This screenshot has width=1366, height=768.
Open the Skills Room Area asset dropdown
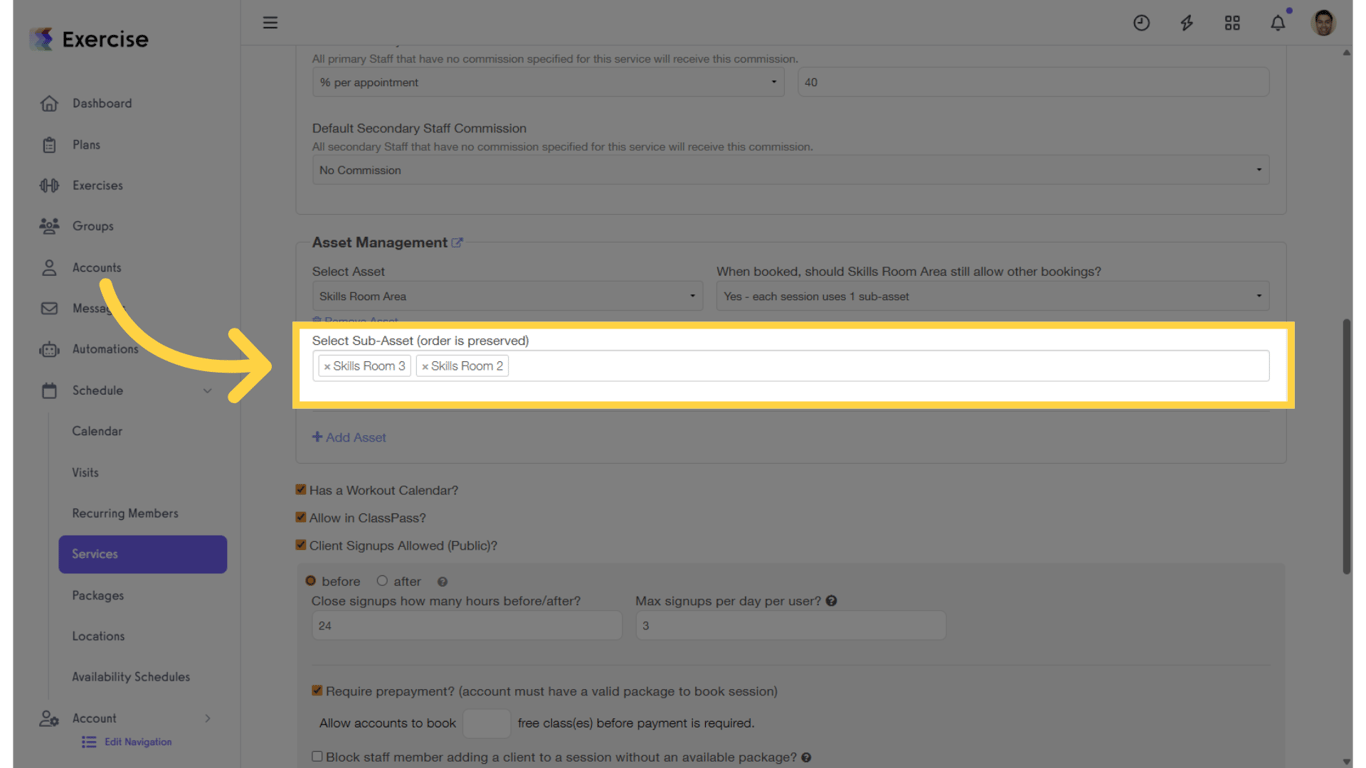[507, 296]
